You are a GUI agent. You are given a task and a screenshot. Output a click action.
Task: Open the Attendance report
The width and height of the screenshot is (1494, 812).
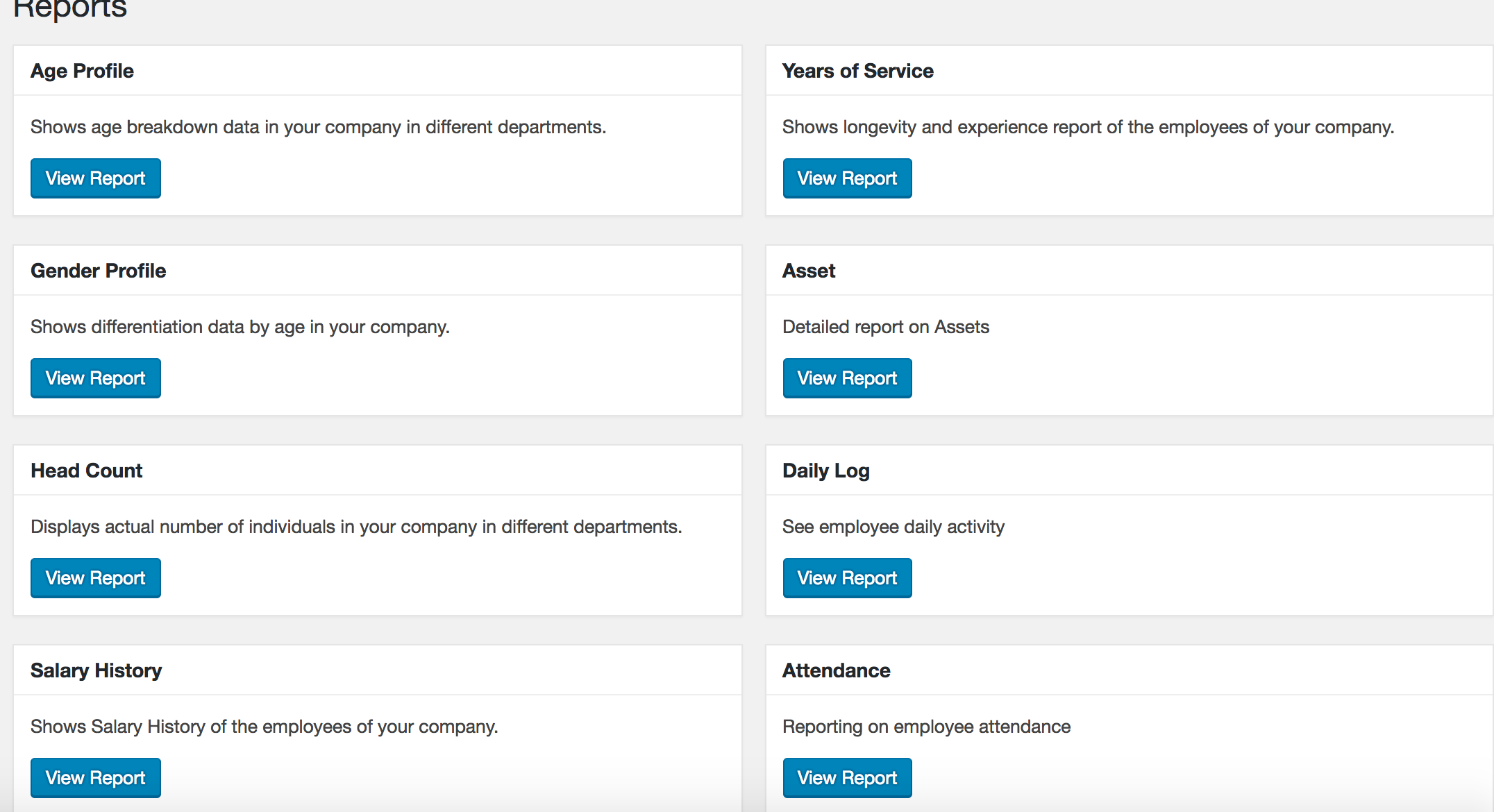pyautogui.click(x=848, y=778)
